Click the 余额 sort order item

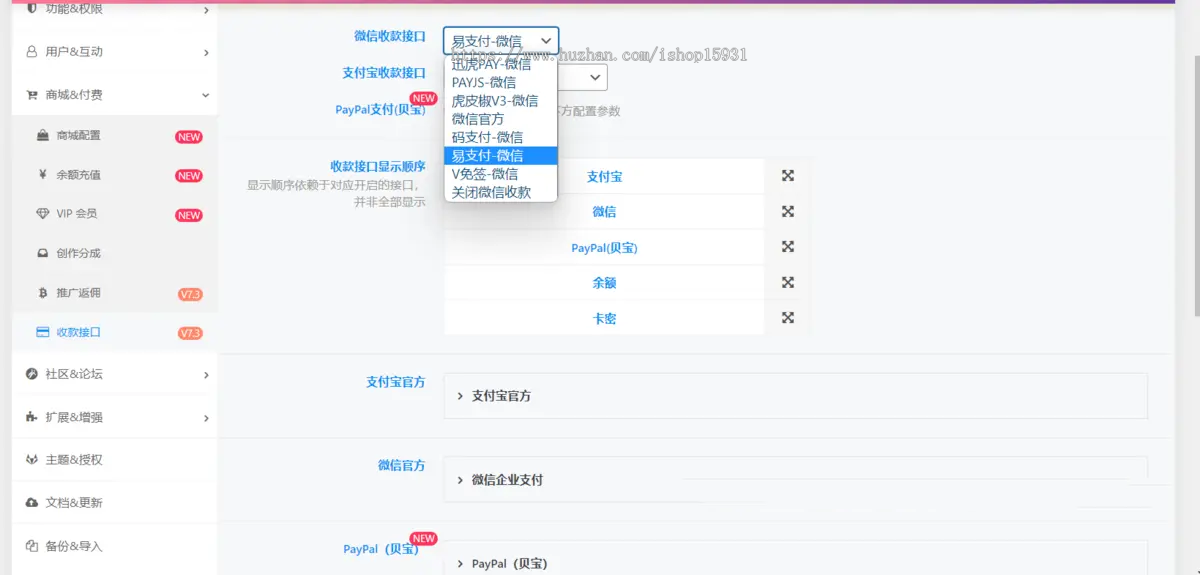[604, 282]
